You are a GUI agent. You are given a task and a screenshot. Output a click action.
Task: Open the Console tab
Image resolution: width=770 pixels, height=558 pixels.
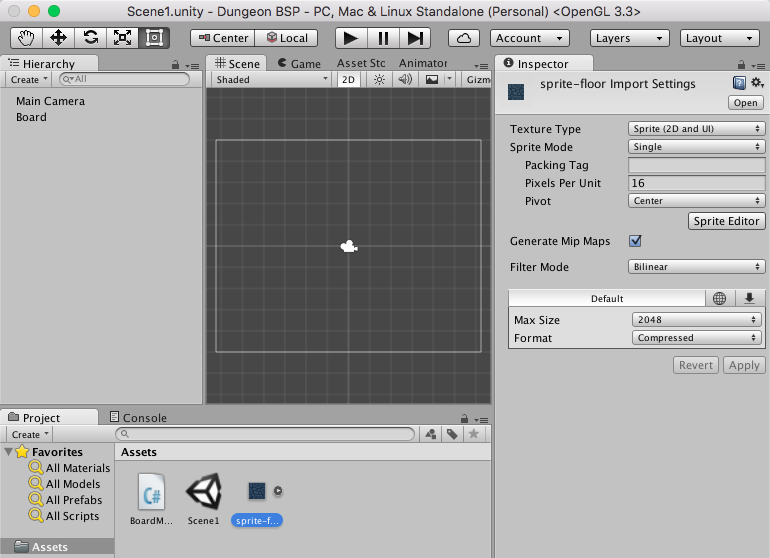coord(138,418)
